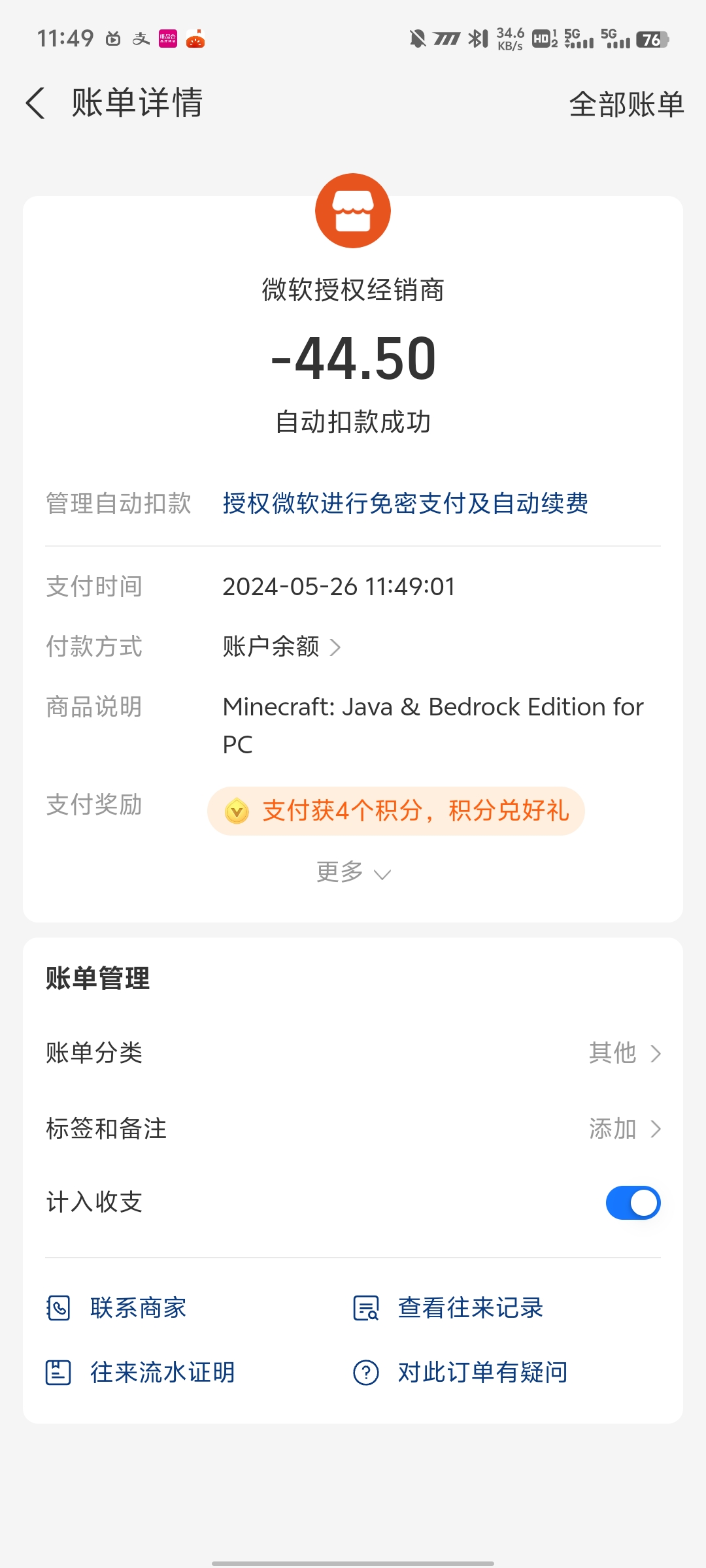Open 标签和备注 to add a note

click(353, 1128)
